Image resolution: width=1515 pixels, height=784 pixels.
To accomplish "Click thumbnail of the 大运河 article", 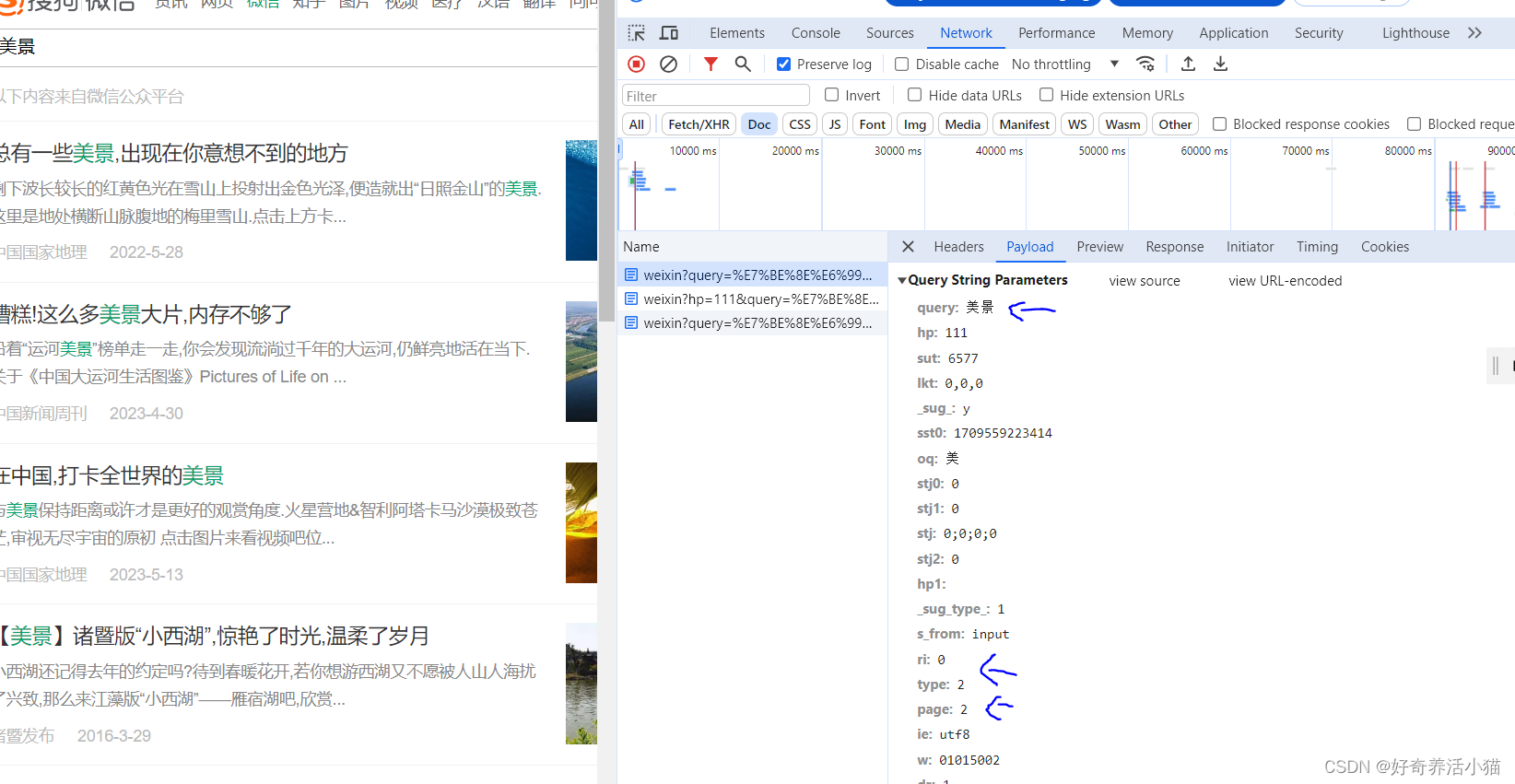I will [581, 361].
